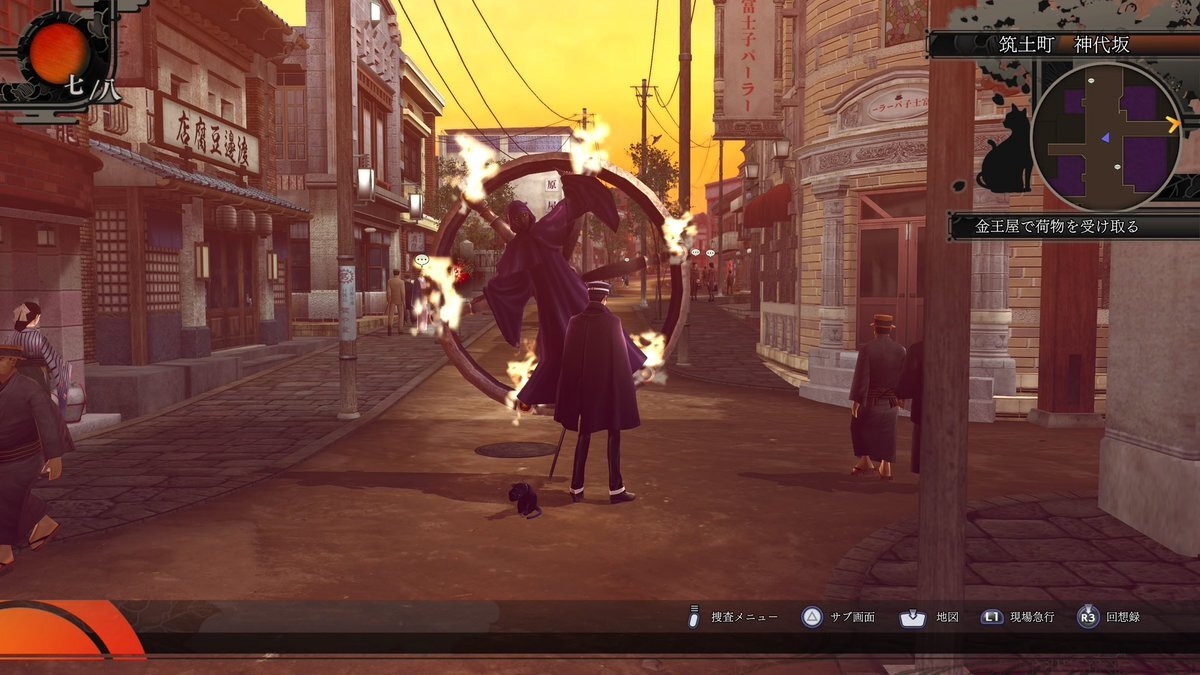The image size is (1200, 675).
Task: Click the black cat silhouette beside the minimap
Action: point(1004,150)
